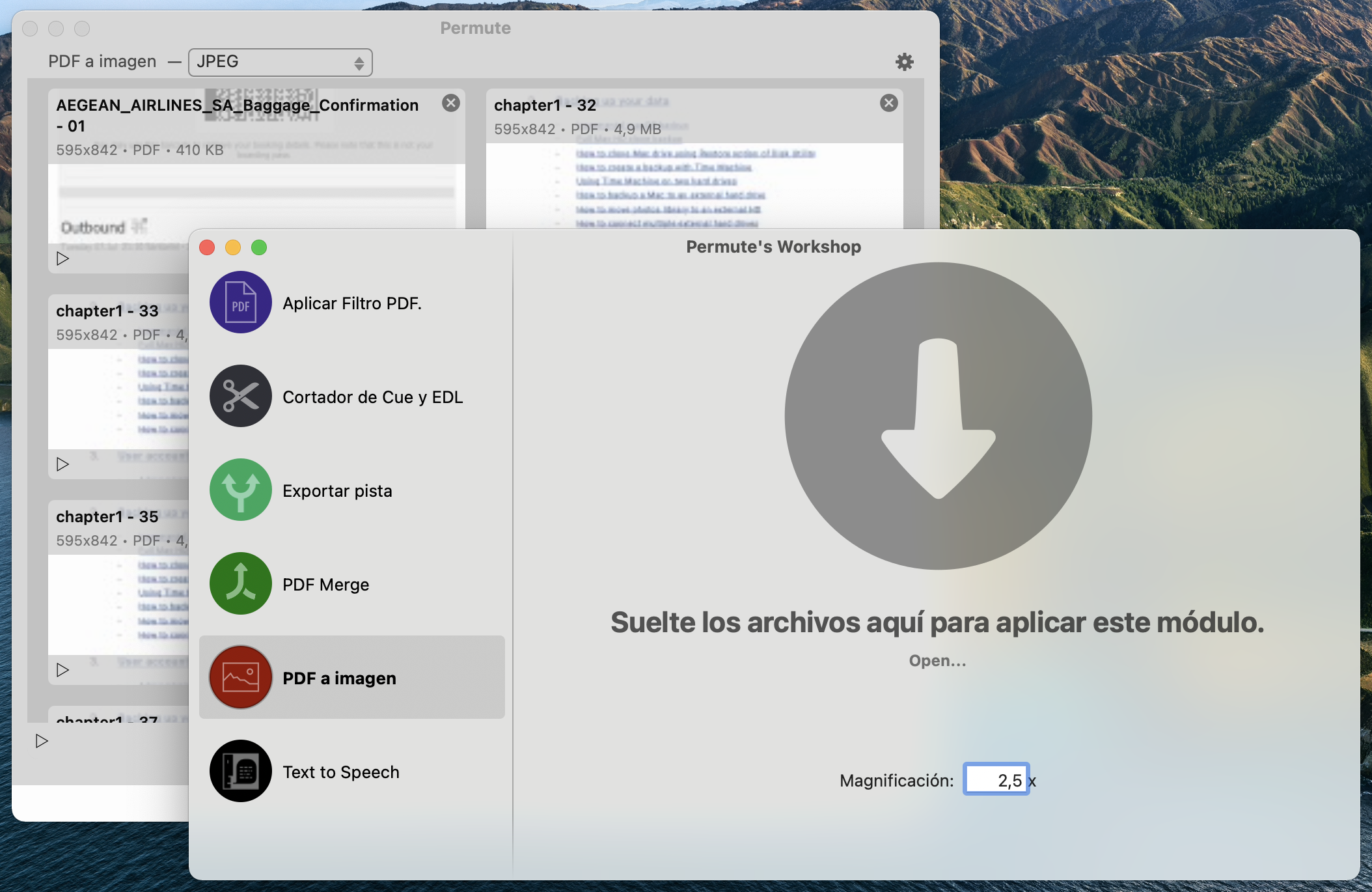1372x892 pixels.
Task: Select the Cortador de Cue y EDL scissors icon
Action: (x=241, y=396)
